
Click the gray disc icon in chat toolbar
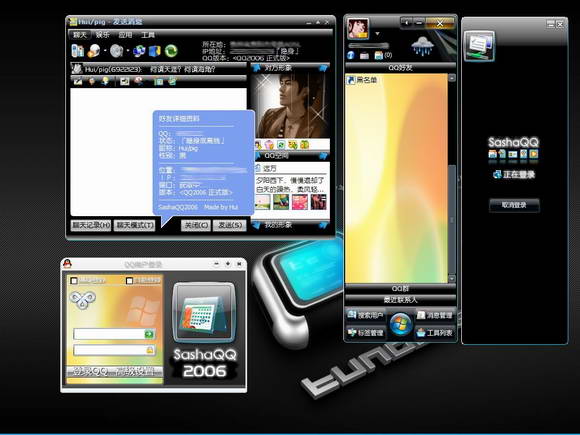[116, 51]
